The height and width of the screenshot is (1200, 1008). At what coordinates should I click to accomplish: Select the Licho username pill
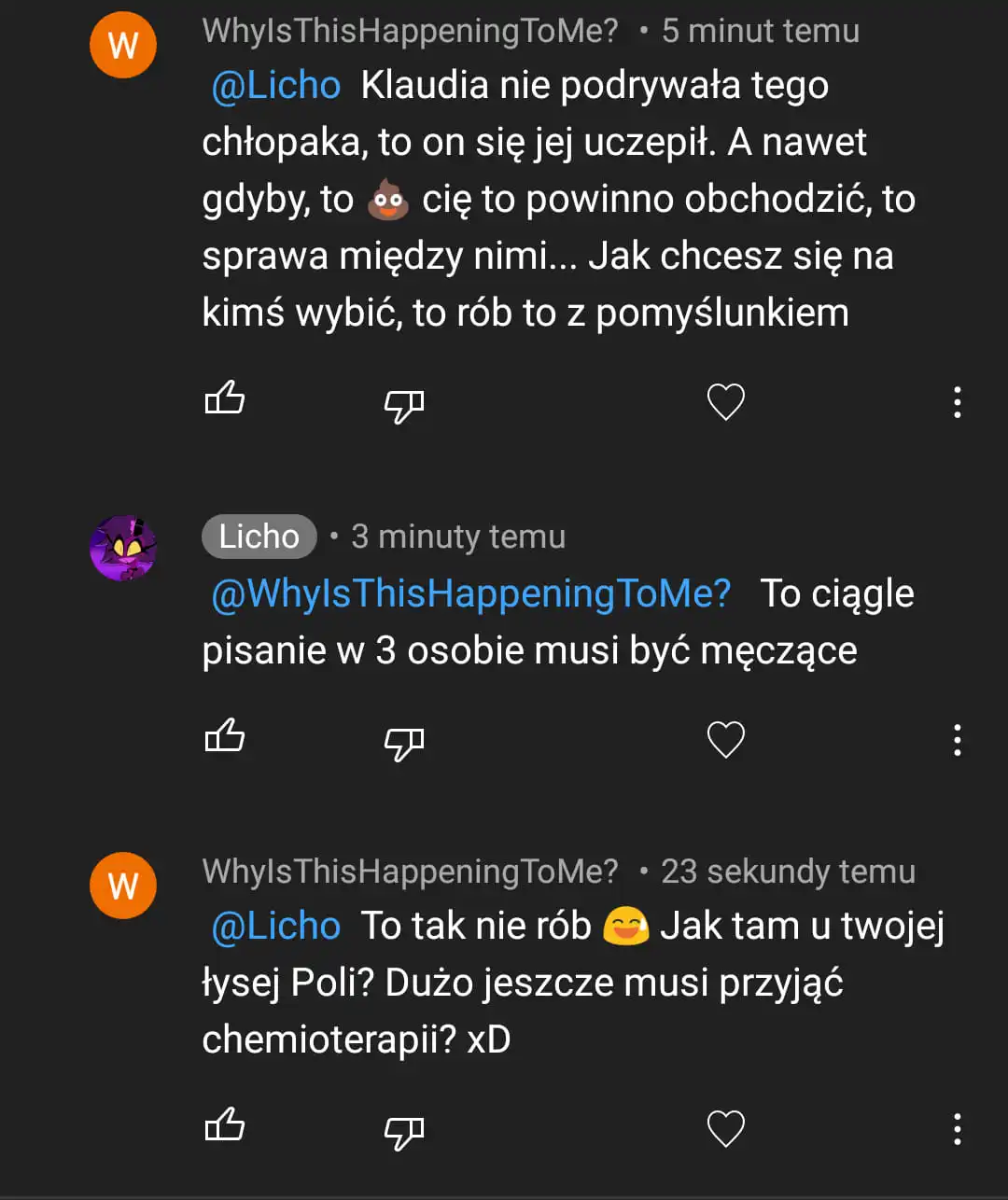[259, 536]
